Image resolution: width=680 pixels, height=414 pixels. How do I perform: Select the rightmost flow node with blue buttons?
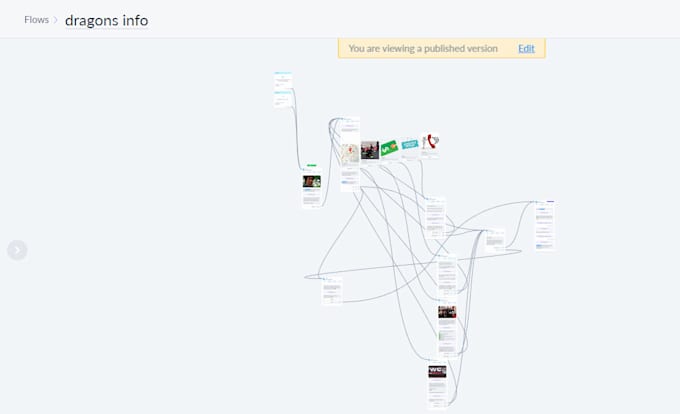[x=545, y=225]
